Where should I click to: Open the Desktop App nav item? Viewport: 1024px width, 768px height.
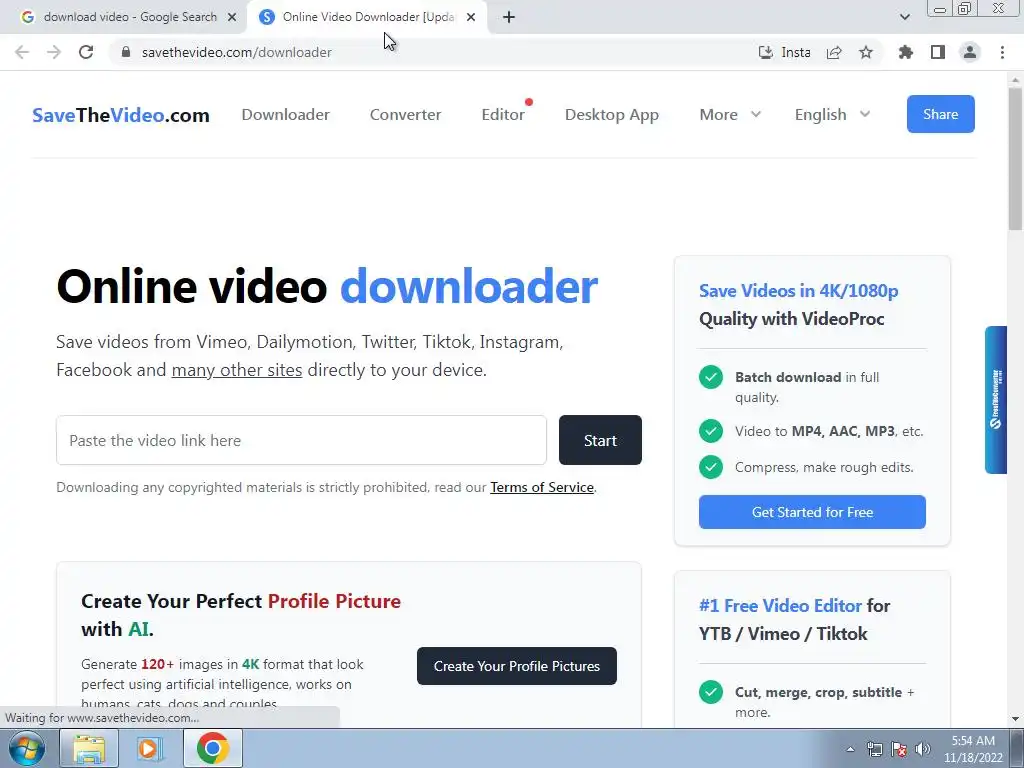tap(612, 114)
